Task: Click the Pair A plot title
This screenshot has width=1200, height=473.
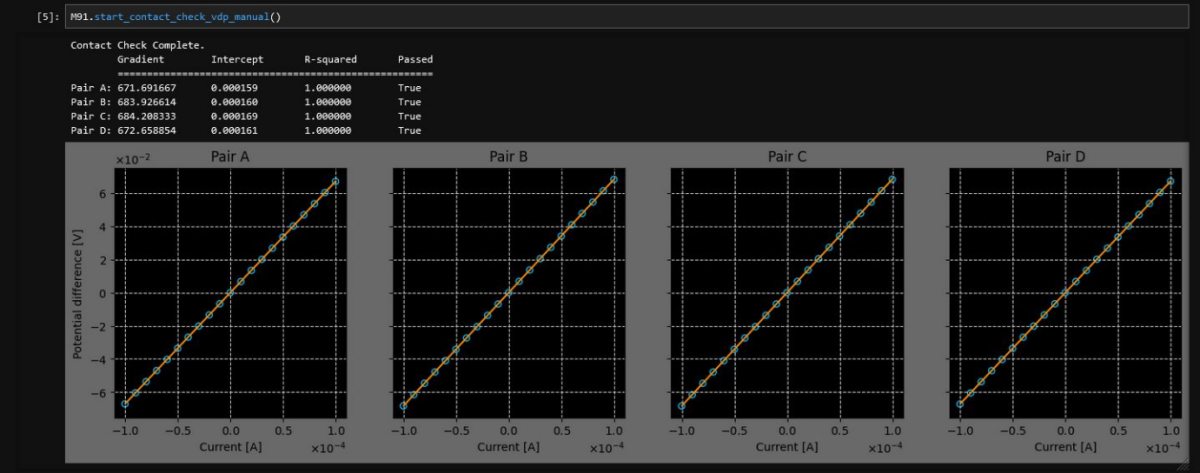Action: click(x=230, y=156)
